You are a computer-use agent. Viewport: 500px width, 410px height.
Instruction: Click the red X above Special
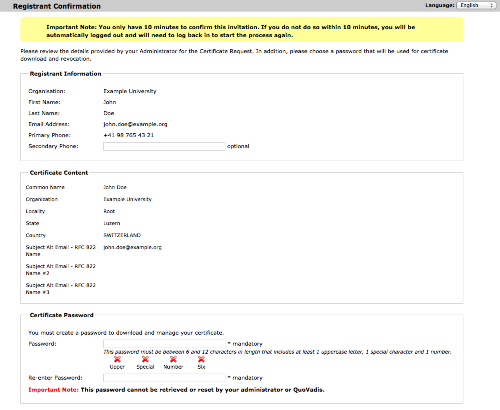click(x=145, y=359)
